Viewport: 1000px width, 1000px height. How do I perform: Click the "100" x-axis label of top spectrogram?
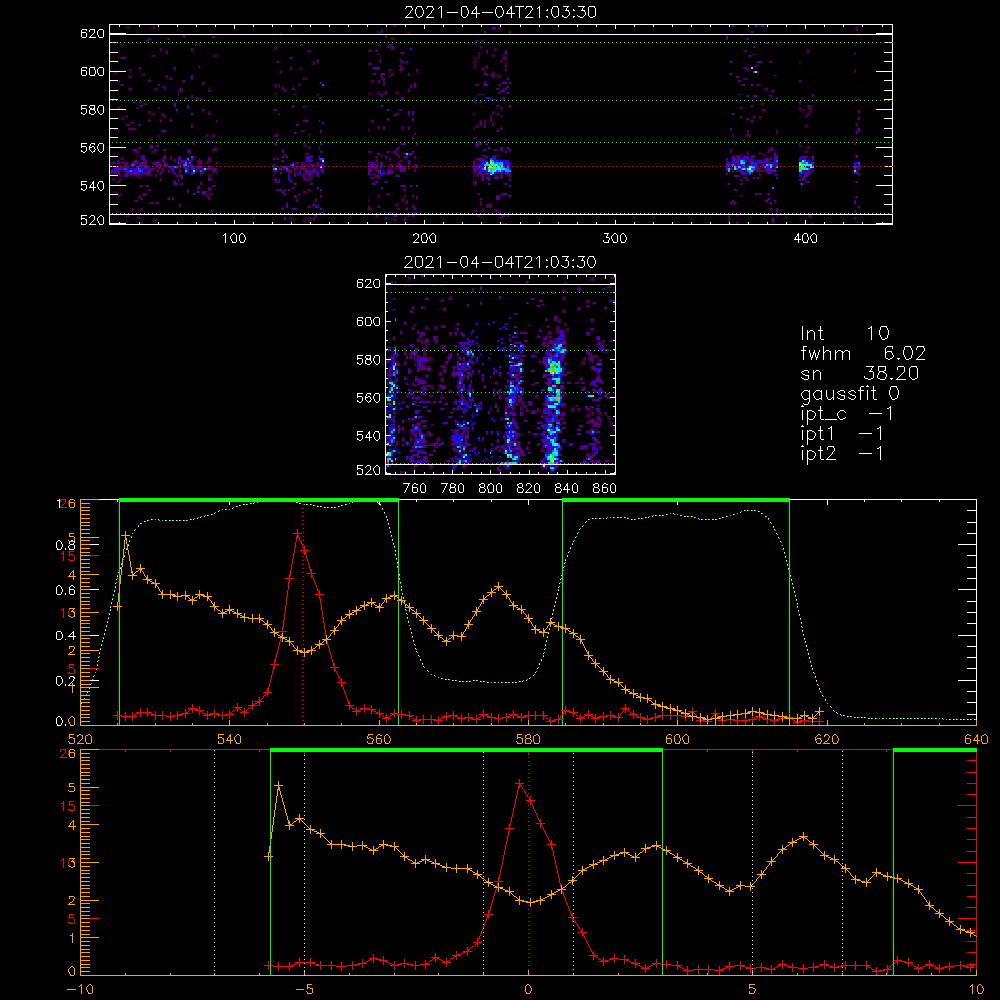(x=234, y=239)
